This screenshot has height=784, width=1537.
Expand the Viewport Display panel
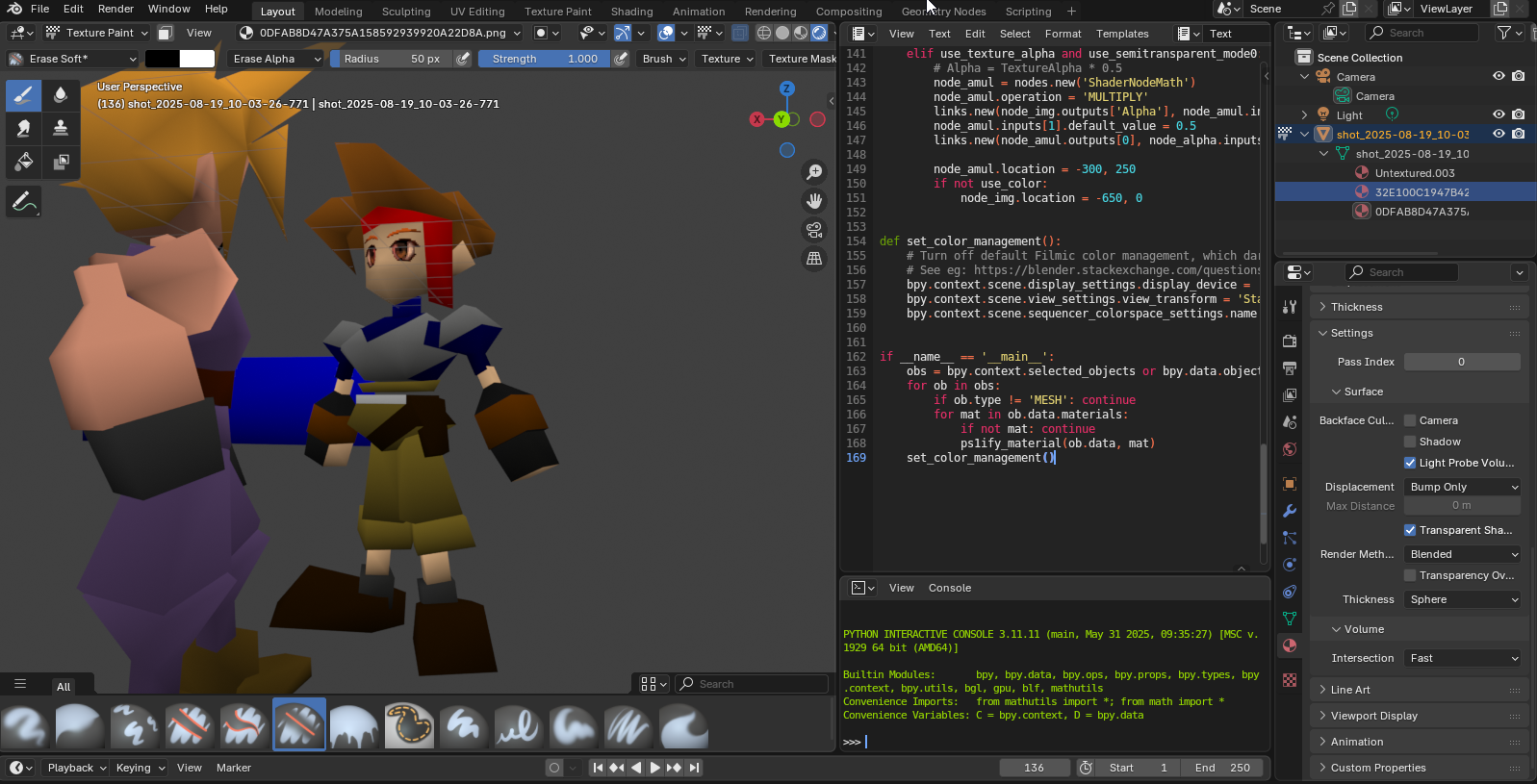[1420, 716]
